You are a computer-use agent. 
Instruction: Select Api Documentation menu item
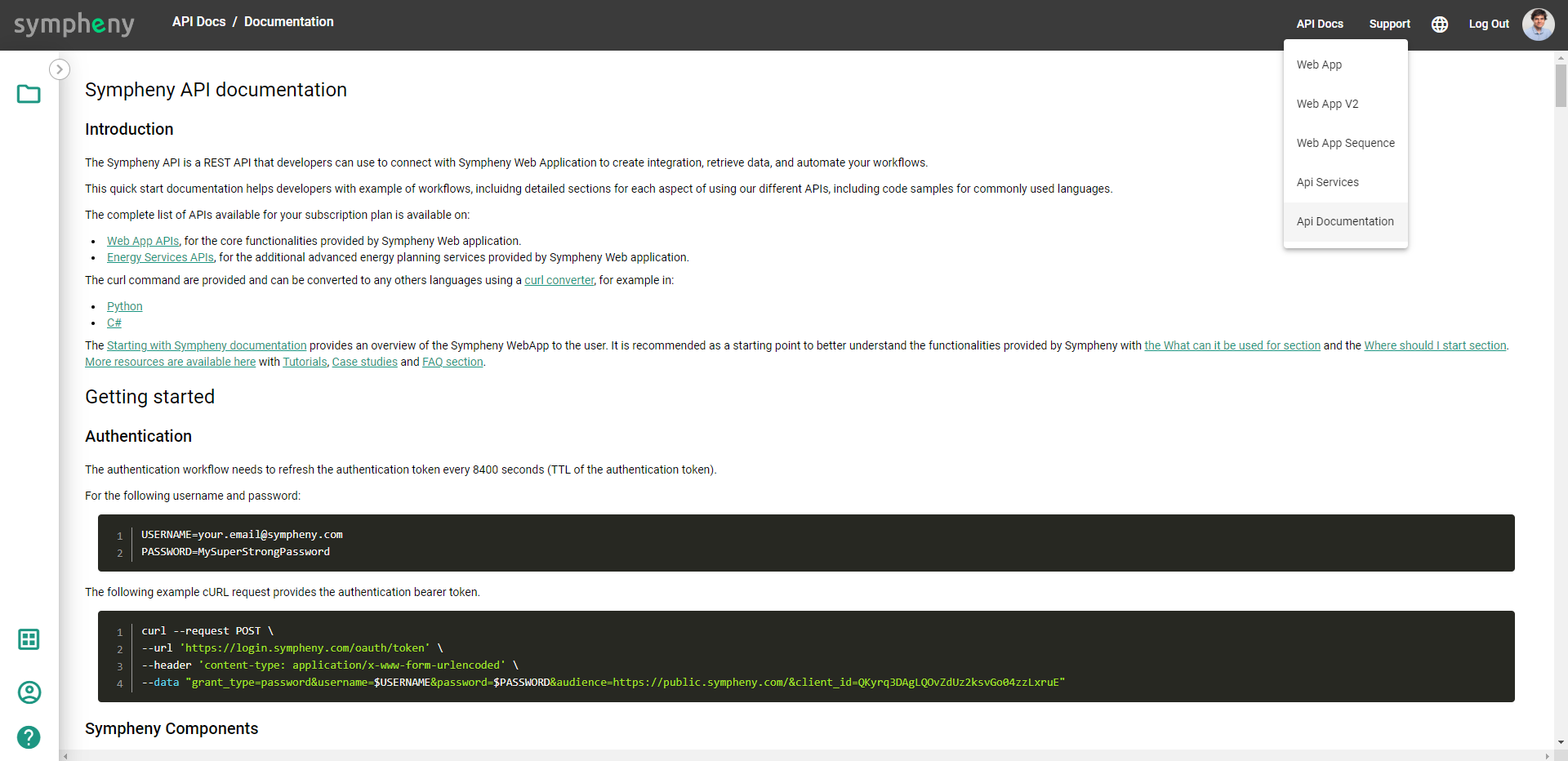pyautogui.click(x=1345, y=221)
